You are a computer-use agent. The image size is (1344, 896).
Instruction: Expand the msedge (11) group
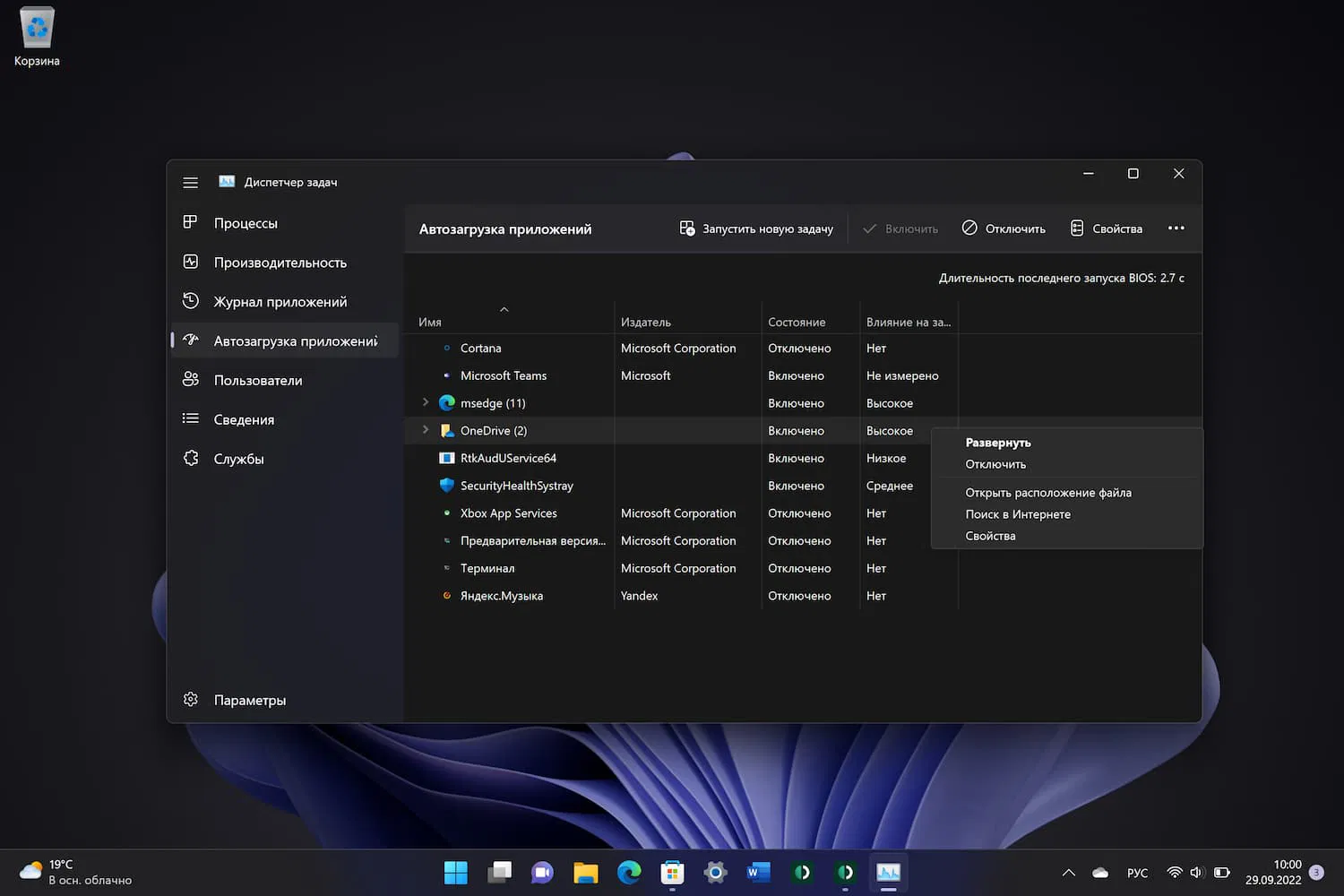point(426,403)
